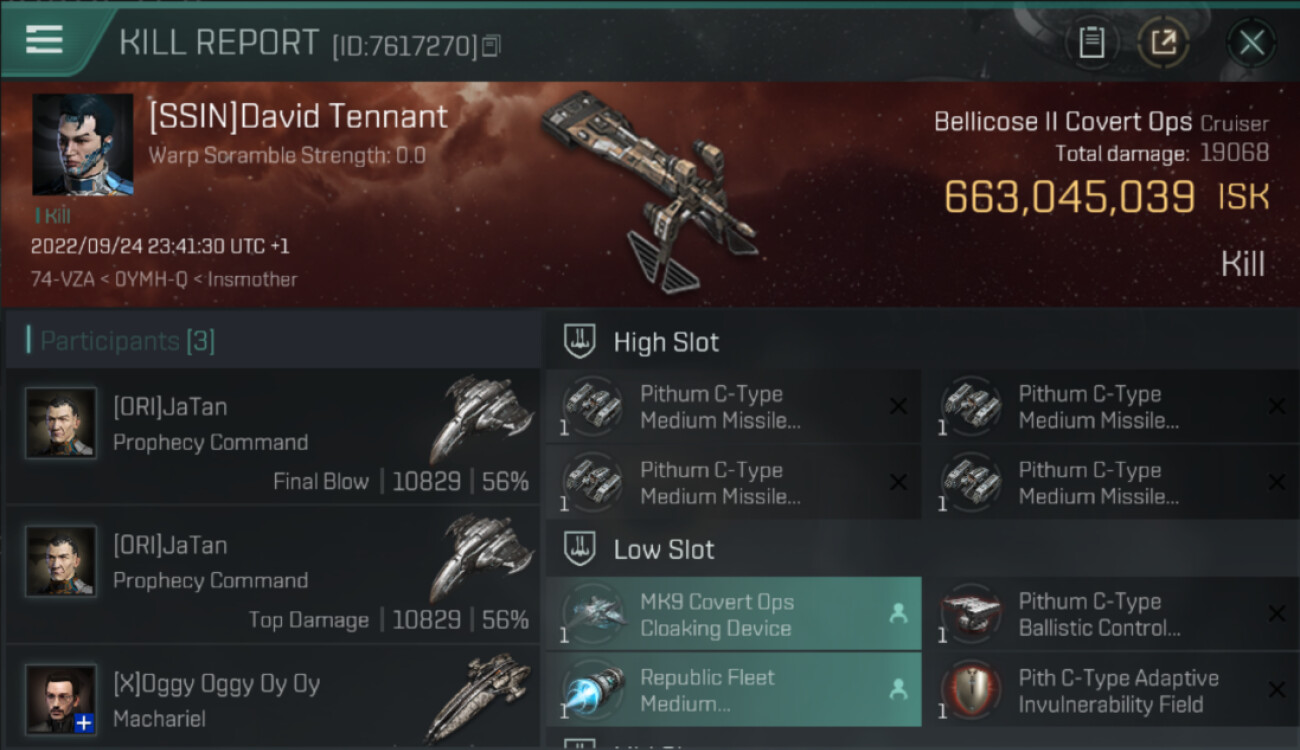Click the share export icon

point(1164,43)
